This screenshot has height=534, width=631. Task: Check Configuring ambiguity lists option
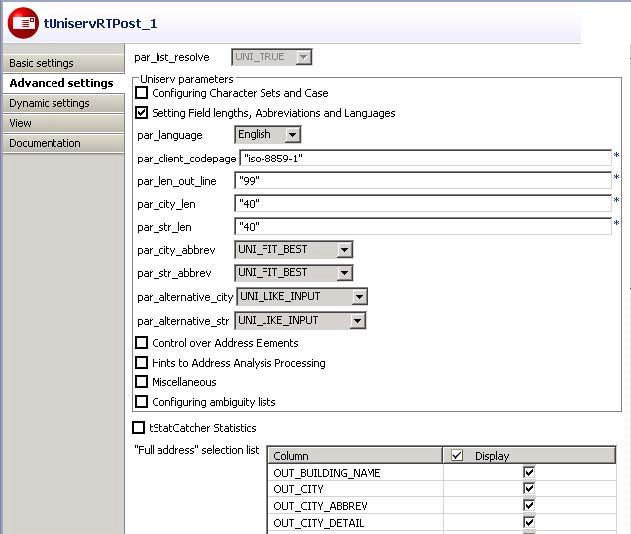tap(142, 402)
